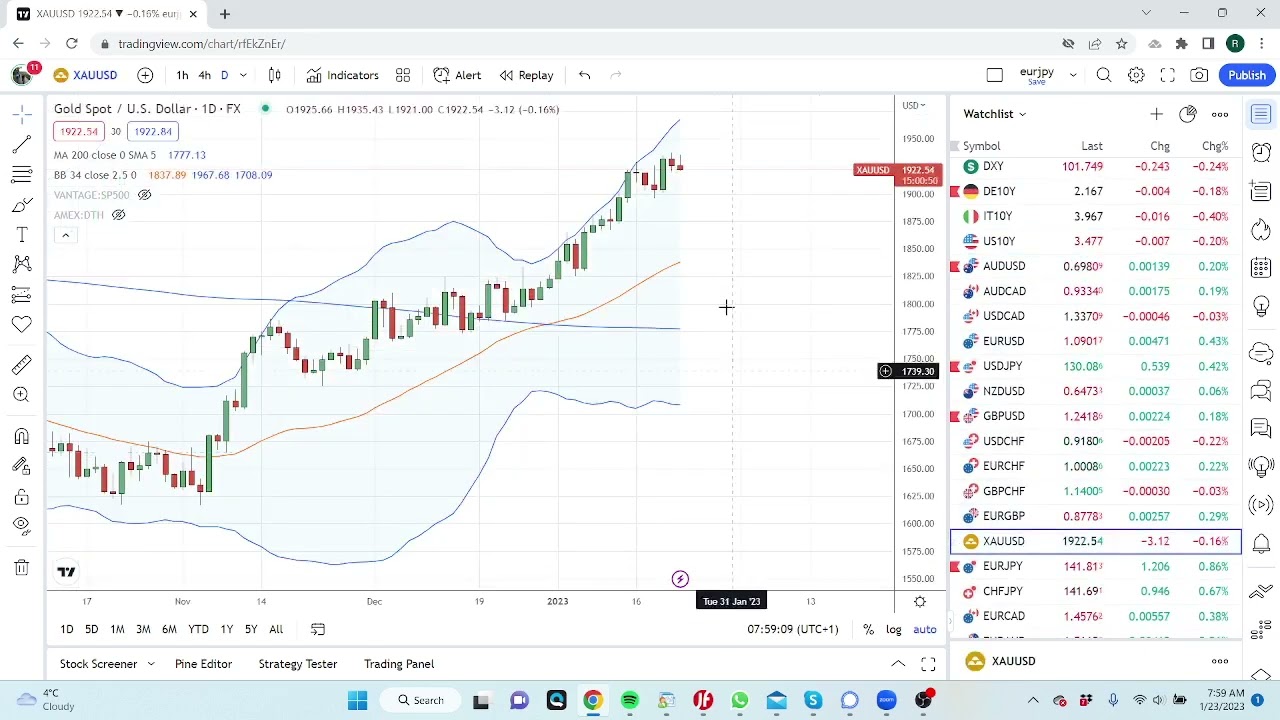This screenshot has width=1280, height=720.
Task: Toggle the log price scale
Action: [x=893, y=629]
